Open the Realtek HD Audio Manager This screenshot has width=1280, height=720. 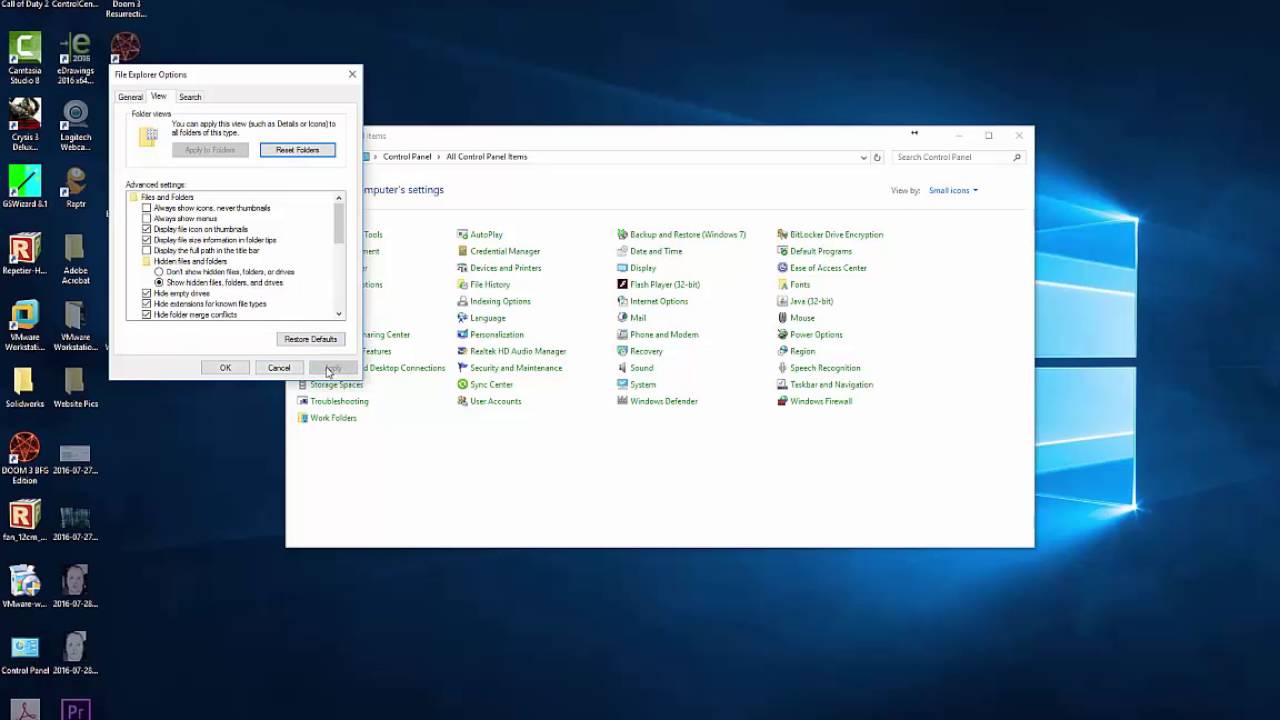click(519, 351)
